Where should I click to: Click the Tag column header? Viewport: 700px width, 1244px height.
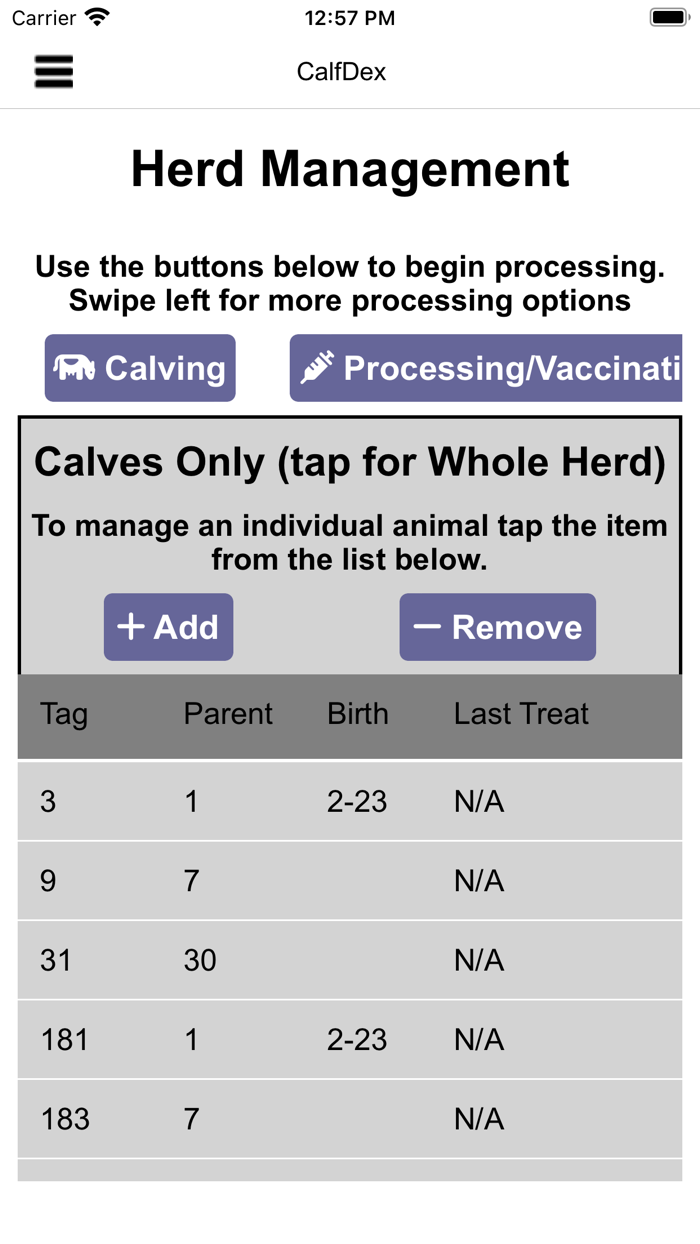pos(64,713)
